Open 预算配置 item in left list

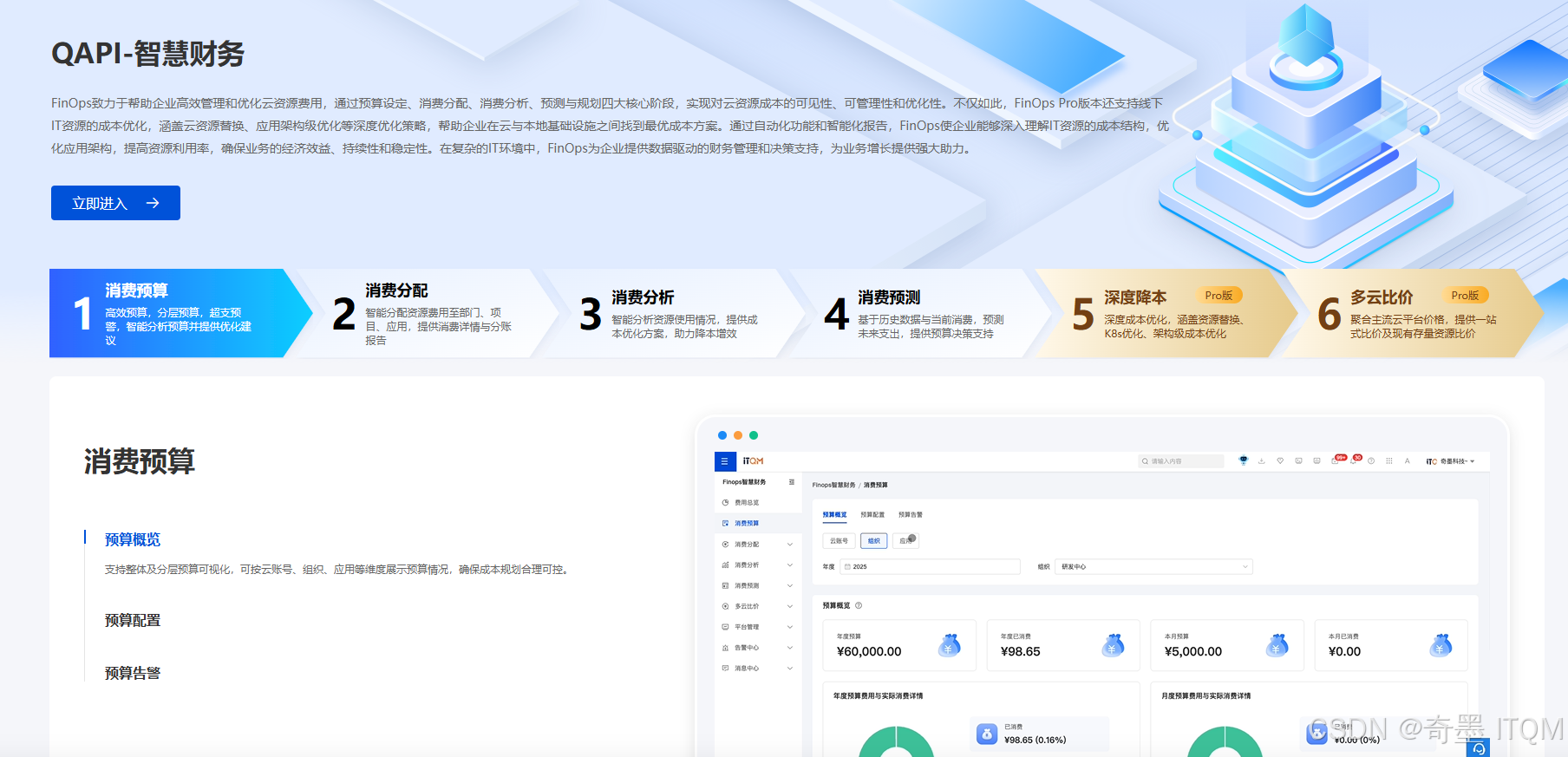tap(133, 620)
